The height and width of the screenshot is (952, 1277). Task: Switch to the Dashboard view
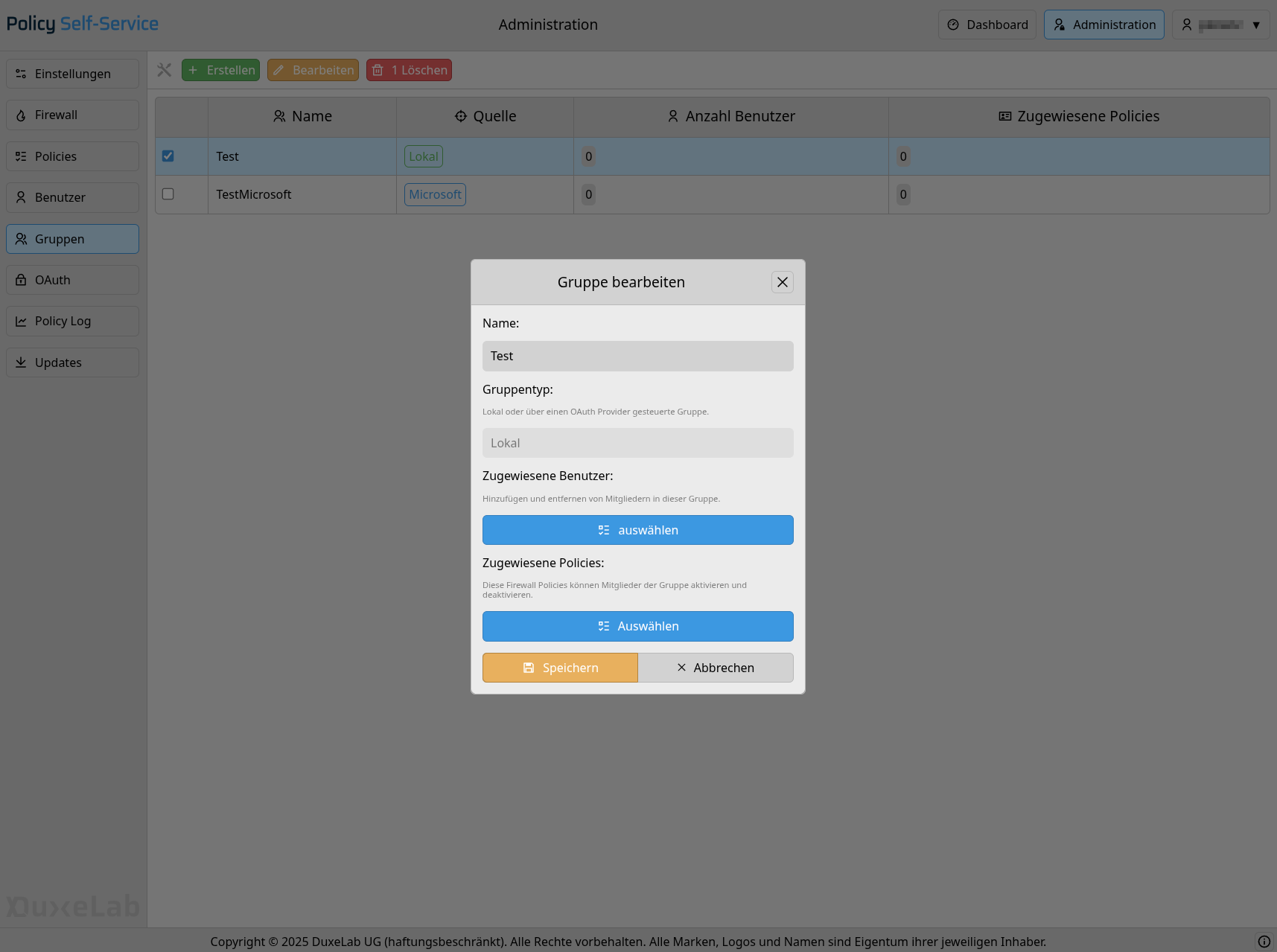tap(987, 25)
